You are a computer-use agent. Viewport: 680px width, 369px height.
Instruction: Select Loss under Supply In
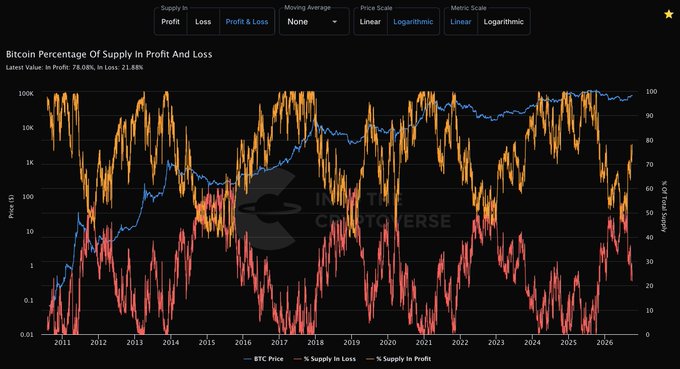[x=203, y=22]
